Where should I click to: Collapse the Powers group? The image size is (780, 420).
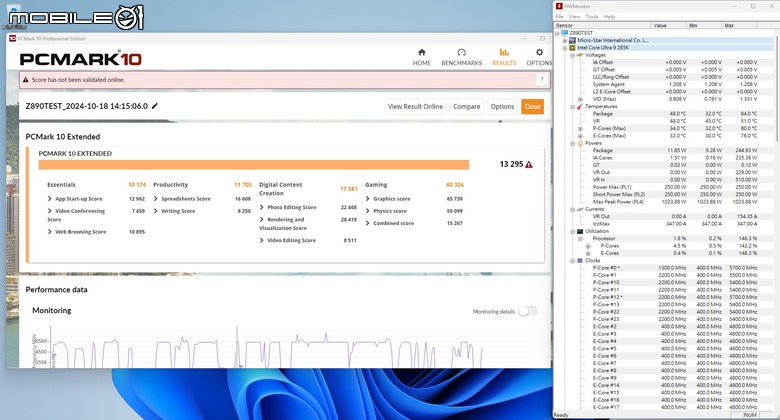pos(572,143)
